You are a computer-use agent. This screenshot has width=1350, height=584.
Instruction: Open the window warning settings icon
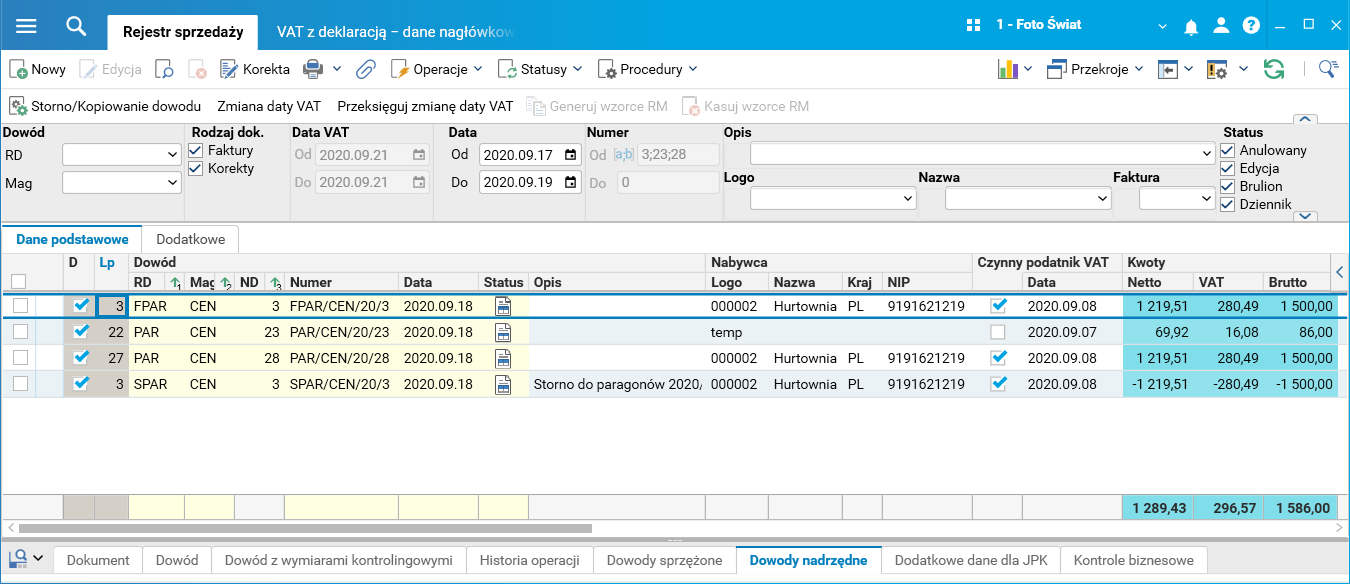(x=1216, y=69)
